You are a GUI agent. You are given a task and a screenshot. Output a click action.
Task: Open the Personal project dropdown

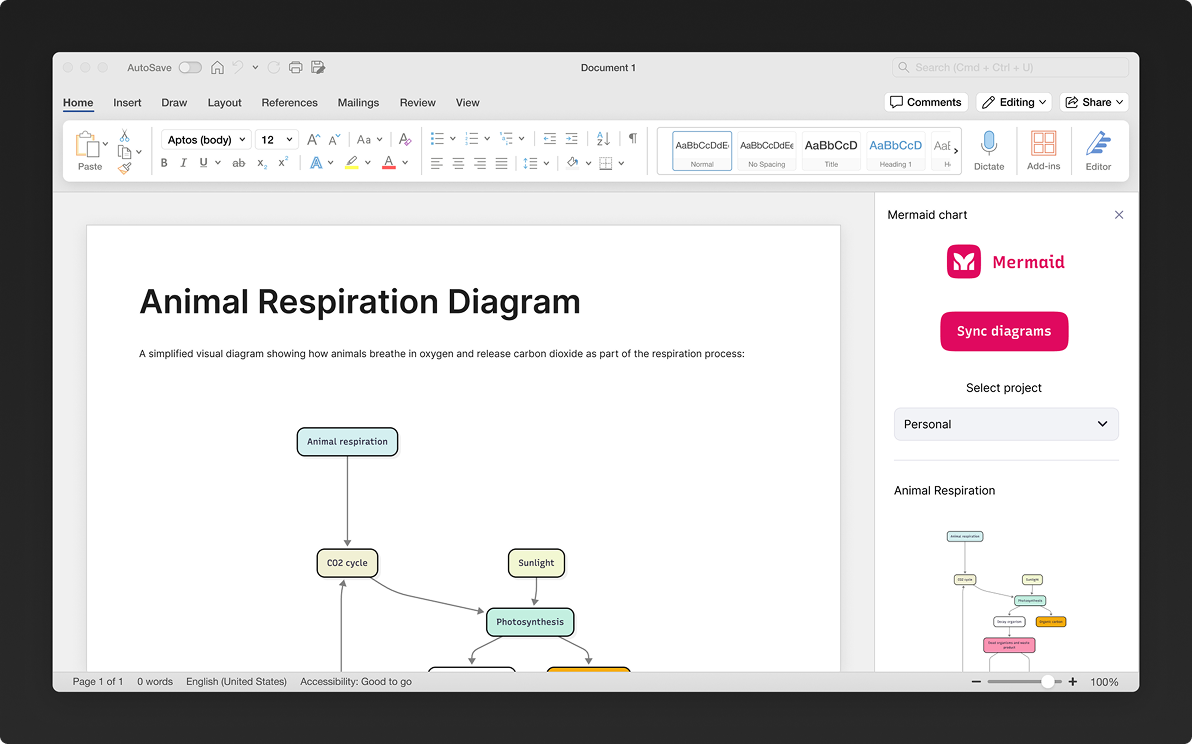(x=1005, y=424)
